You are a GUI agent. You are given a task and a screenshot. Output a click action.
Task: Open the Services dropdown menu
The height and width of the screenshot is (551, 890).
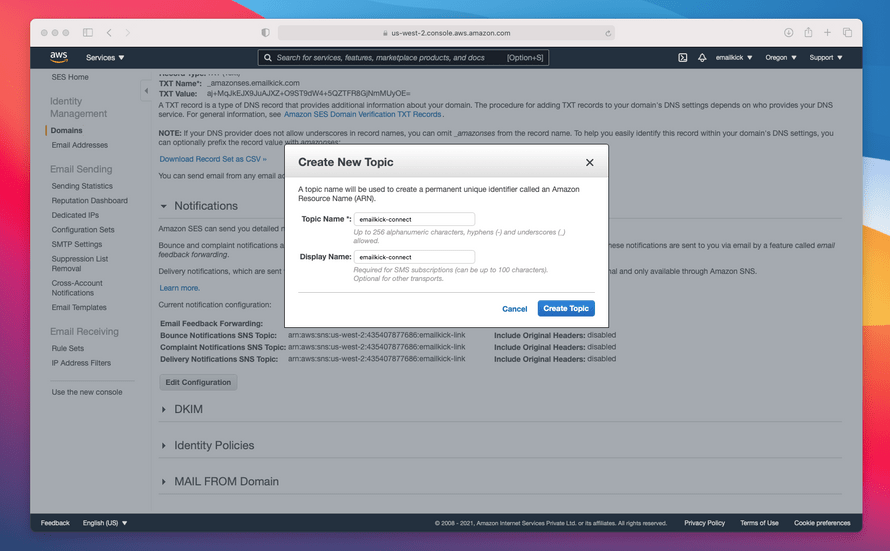(x=105, y=57)
